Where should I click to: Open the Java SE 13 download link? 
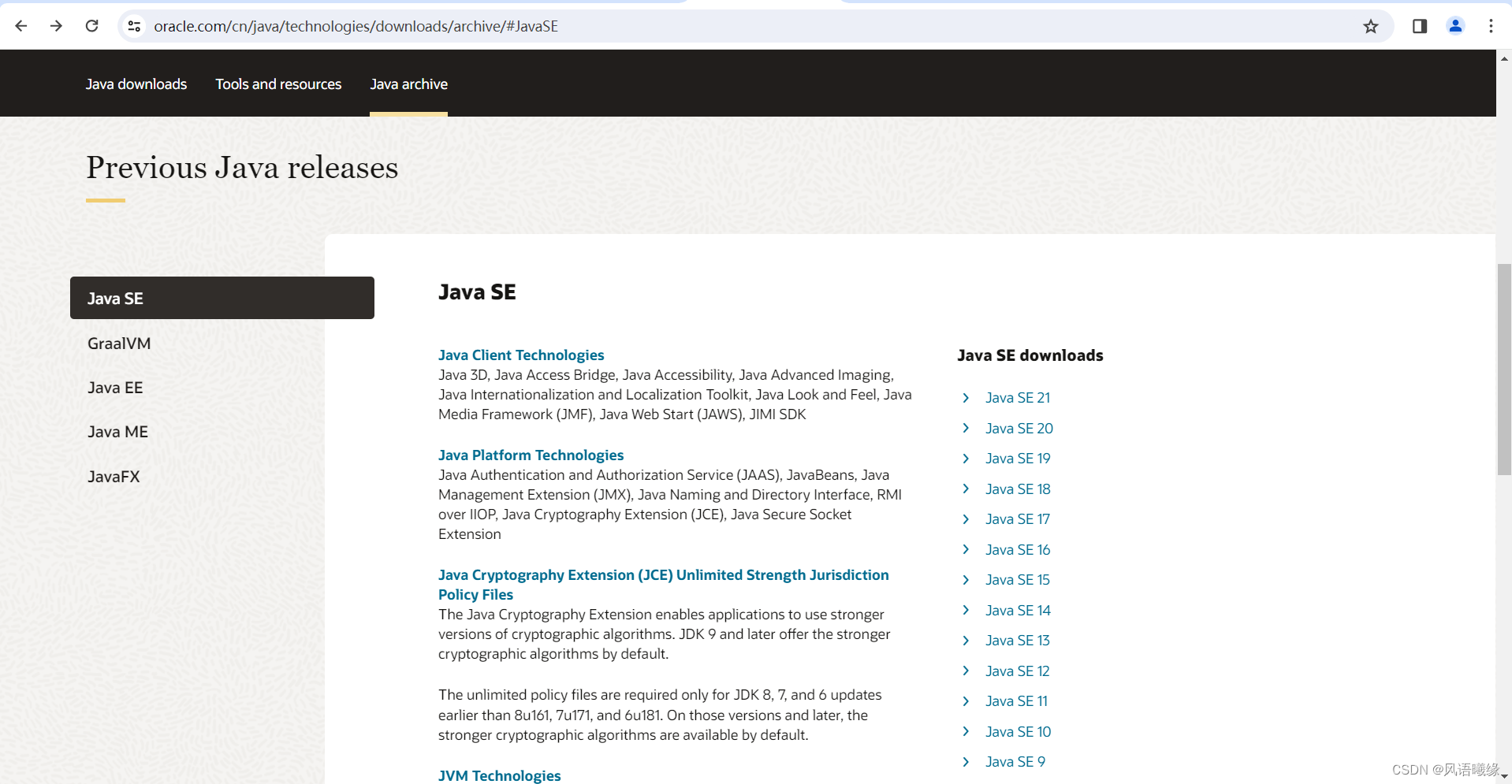tap(1018, 641)
